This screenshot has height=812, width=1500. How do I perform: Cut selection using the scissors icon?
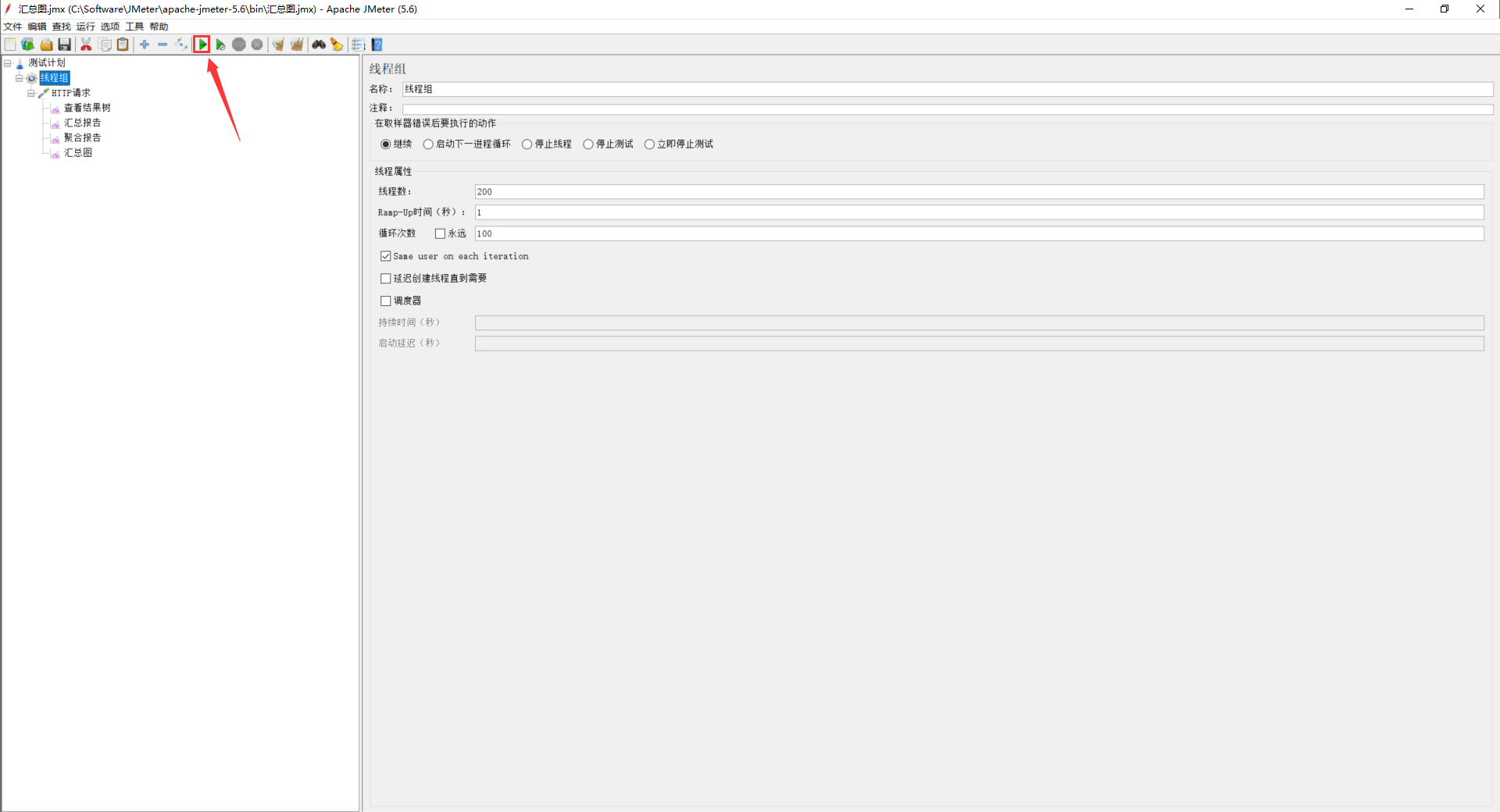click(x=86, y=45)
